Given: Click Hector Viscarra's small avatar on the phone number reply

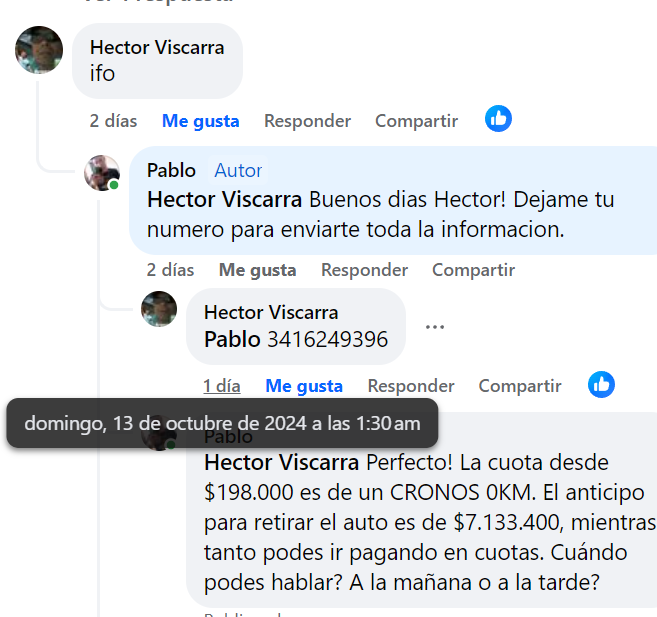Looking at the screenshot, I should 159,309.
